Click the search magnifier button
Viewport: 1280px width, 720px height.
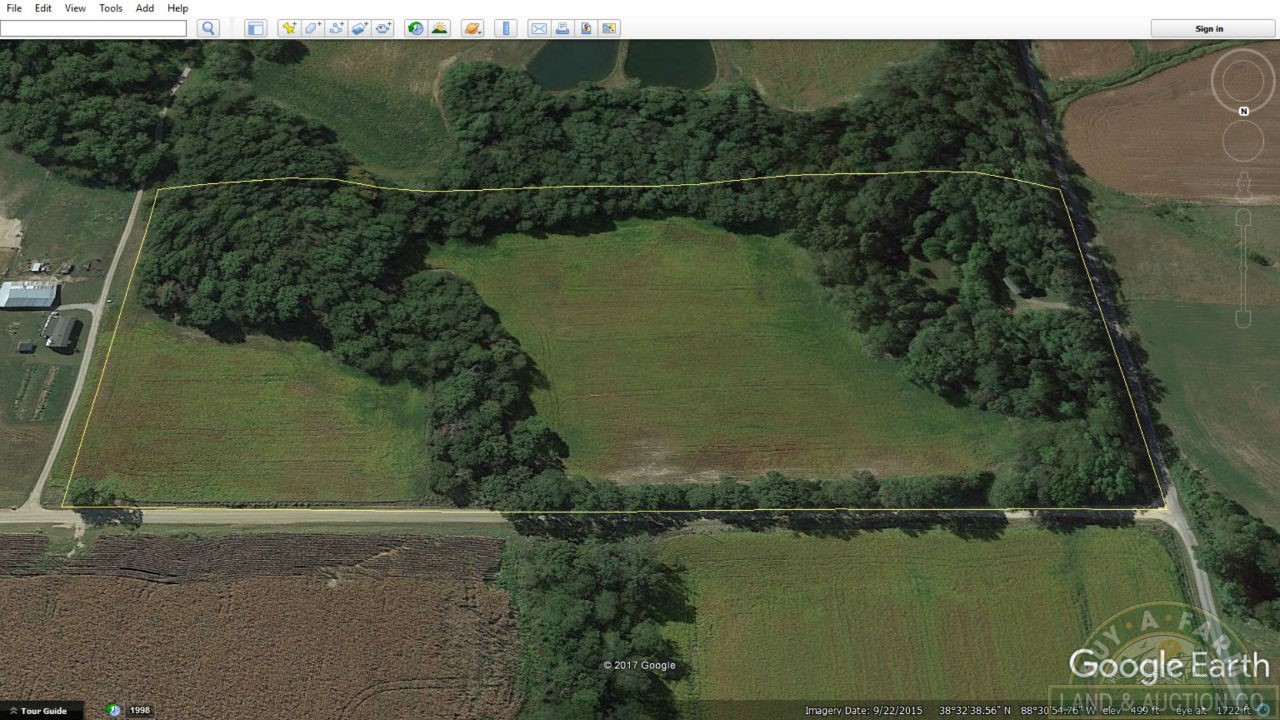208,28
